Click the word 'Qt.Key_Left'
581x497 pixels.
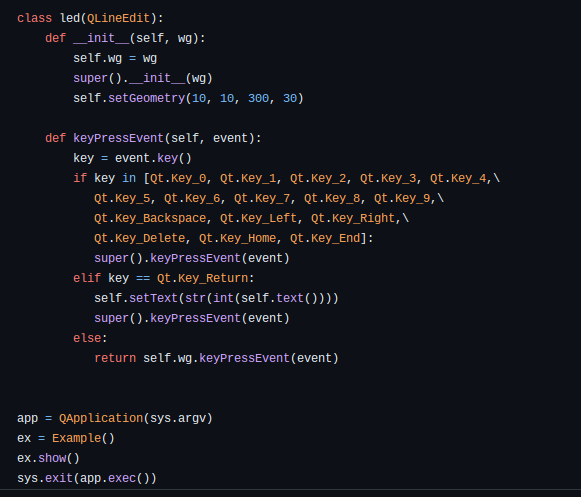(x=259, y=218)
